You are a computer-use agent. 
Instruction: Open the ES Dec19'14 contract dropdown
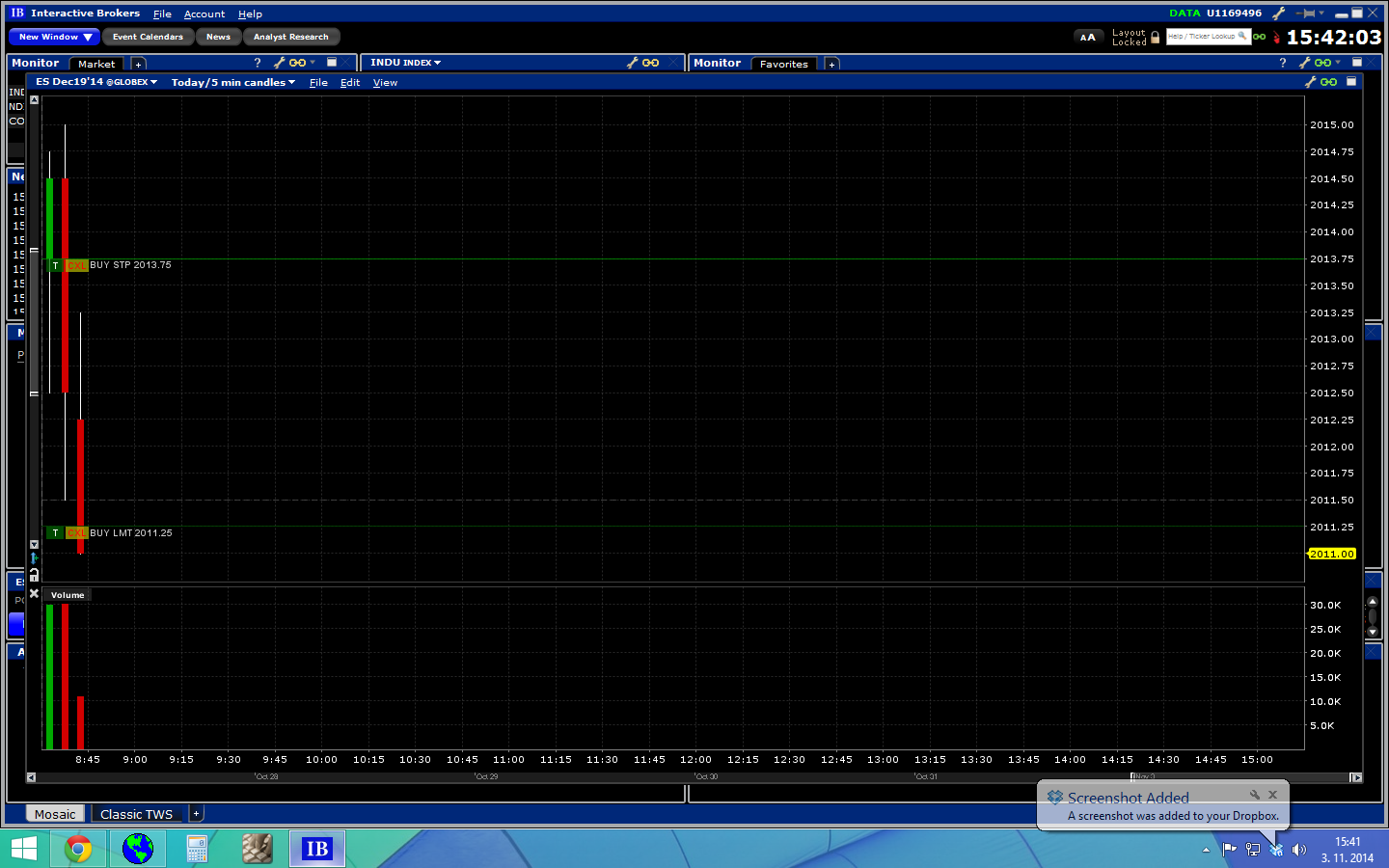96,82
